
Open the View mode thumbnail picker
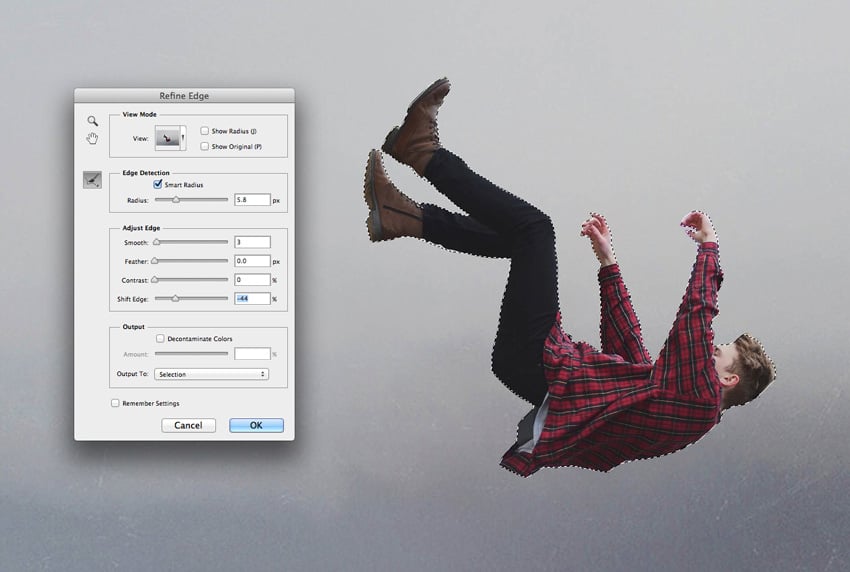pyautogui.click(x=170, y=138)
